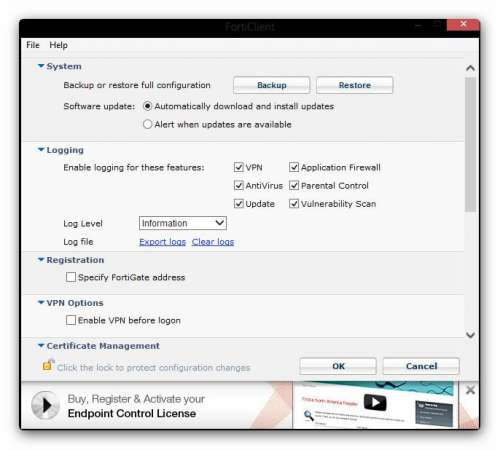500x450 pixels.
Task: Collapse the VPN Options section
Action: coord(41,303)
